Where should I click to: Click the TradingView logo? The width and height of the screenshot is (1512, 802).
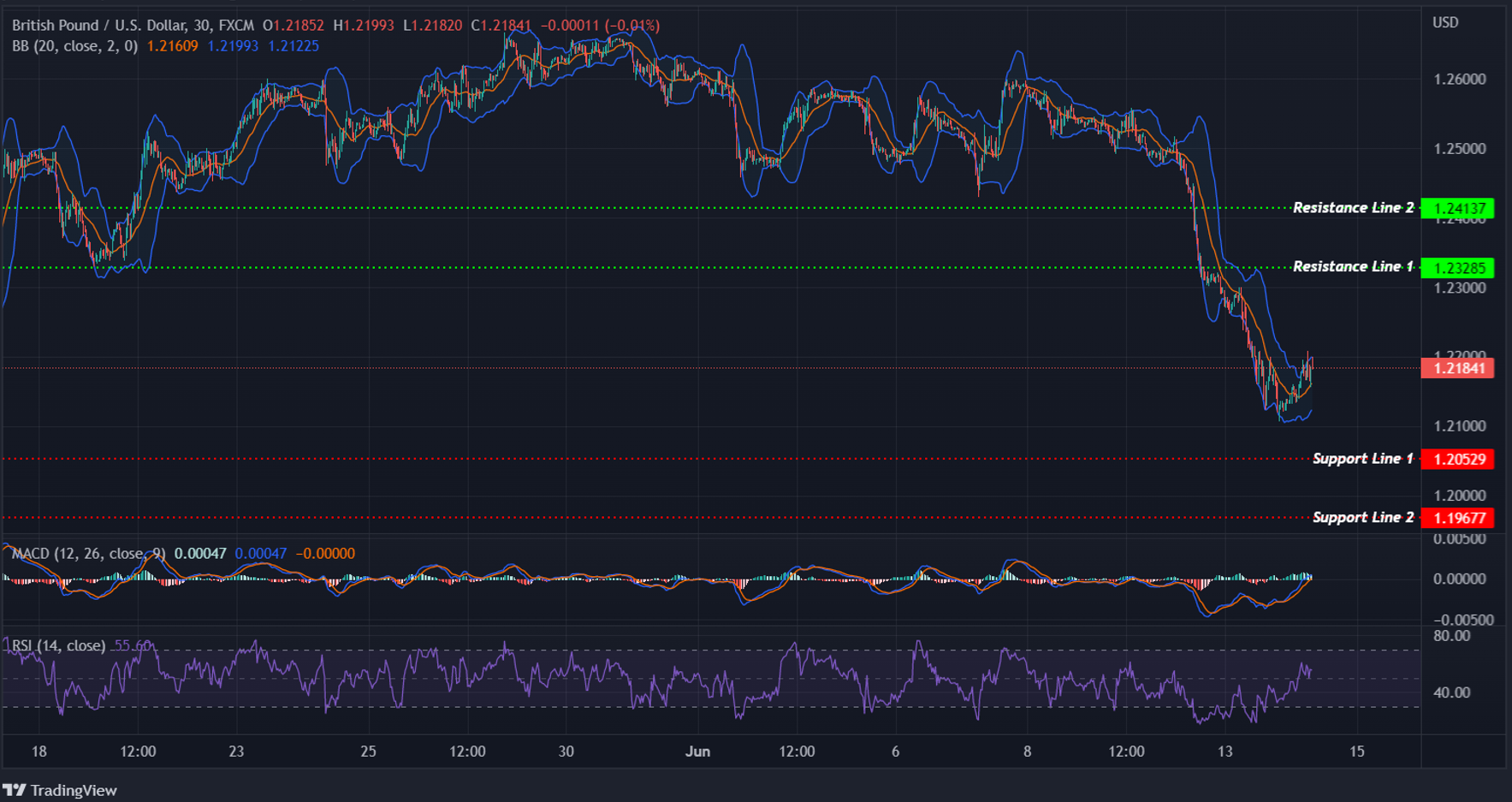(60, 790)
